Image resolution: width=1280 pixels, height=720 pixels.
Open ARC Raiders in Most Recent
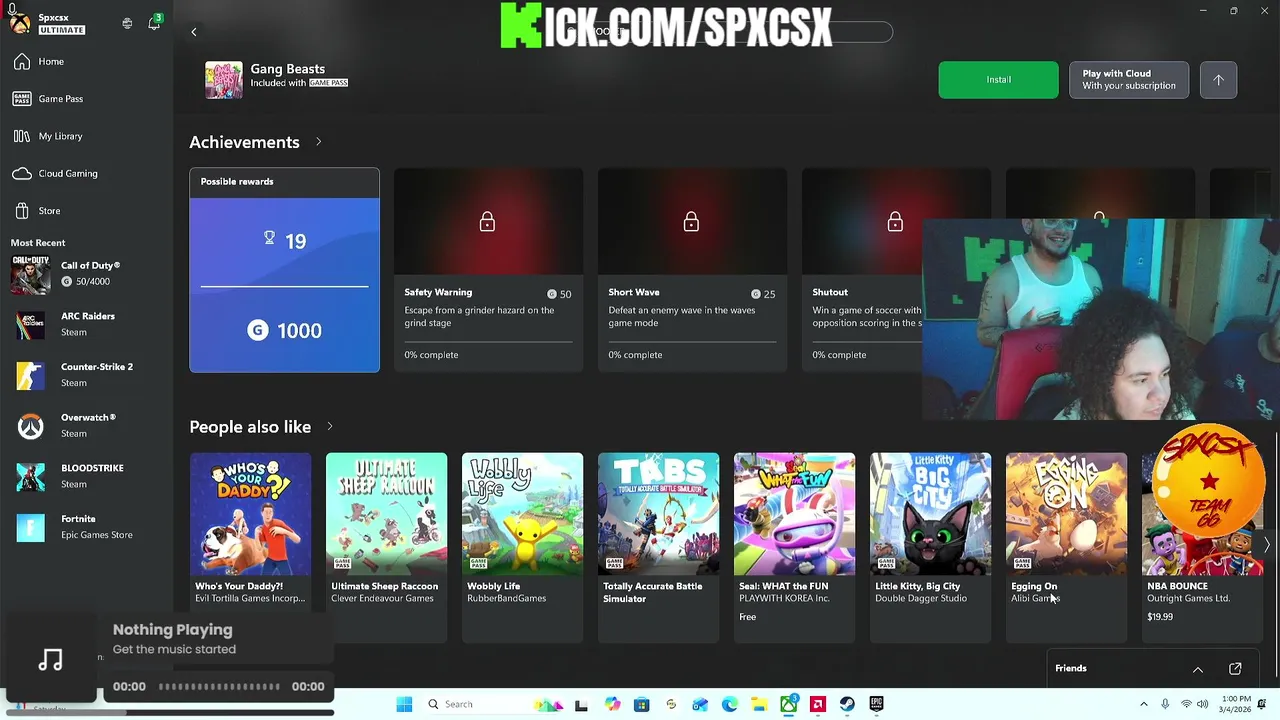pyautogui.click(x=86, y=324)
